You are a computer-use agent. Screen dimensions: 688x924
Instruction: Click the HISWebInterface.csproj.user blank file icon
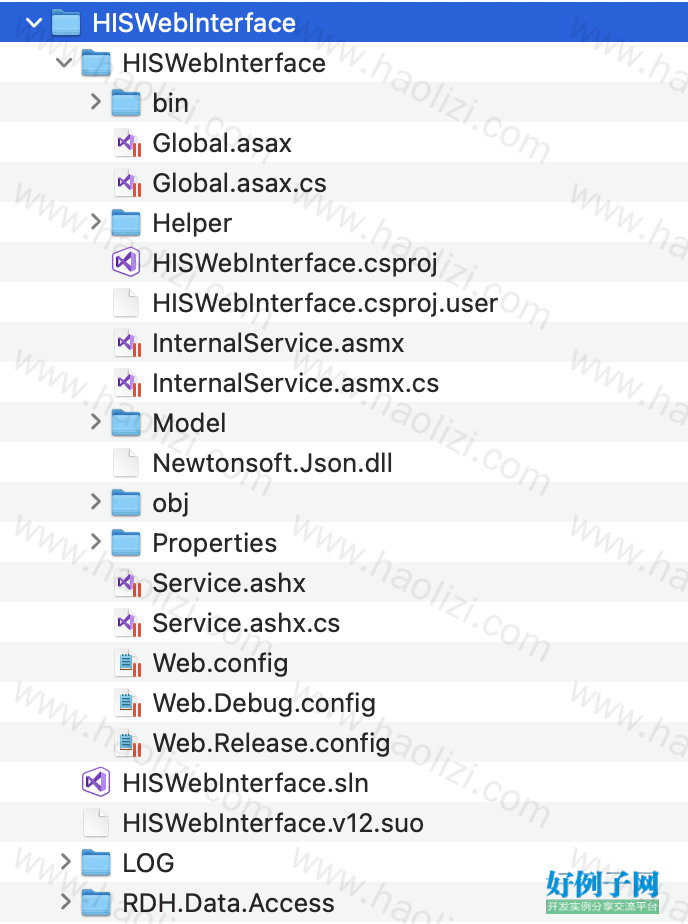[126, 303]
